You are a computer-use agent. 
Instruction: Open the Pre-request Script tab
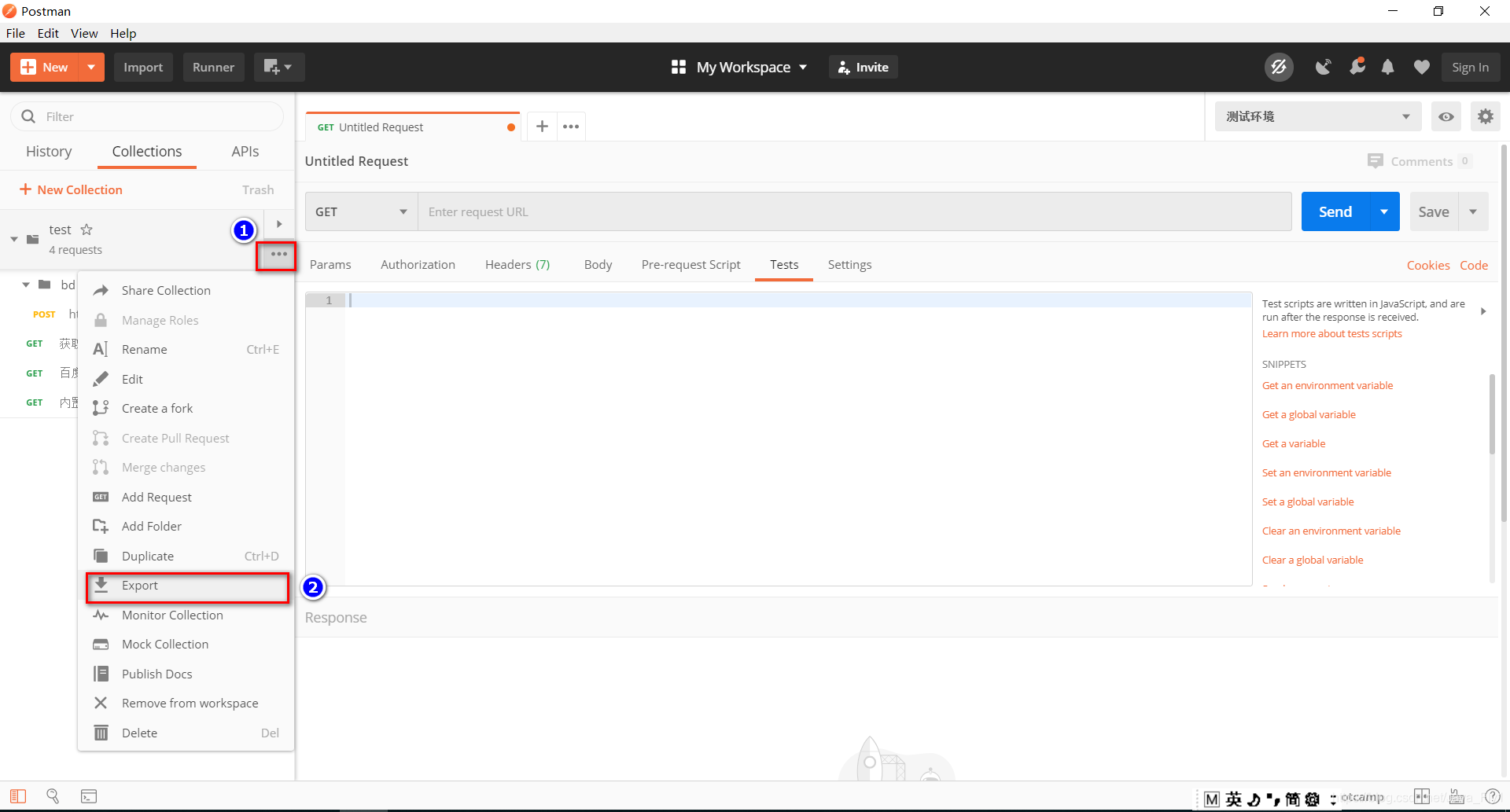tap(691, 265)
